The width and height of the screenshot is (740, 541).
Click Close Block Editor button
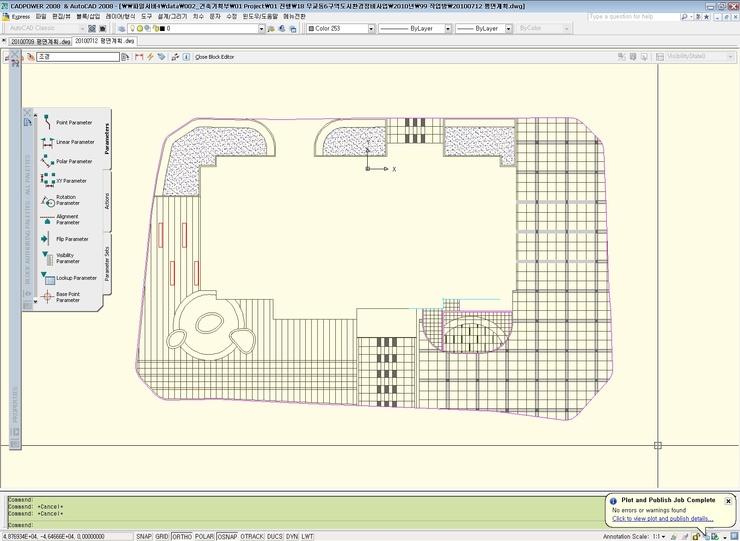(x=215, y=57)
